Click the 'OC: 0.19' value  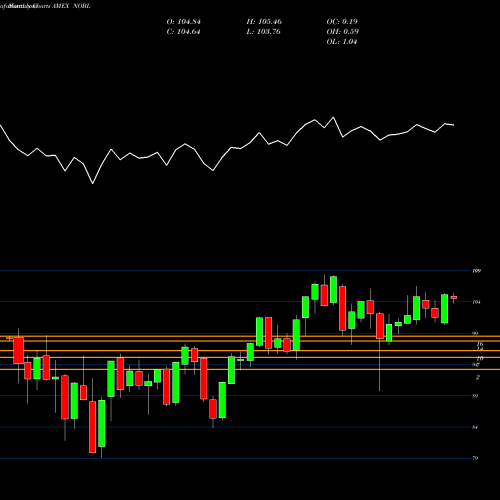pos(342,22)
